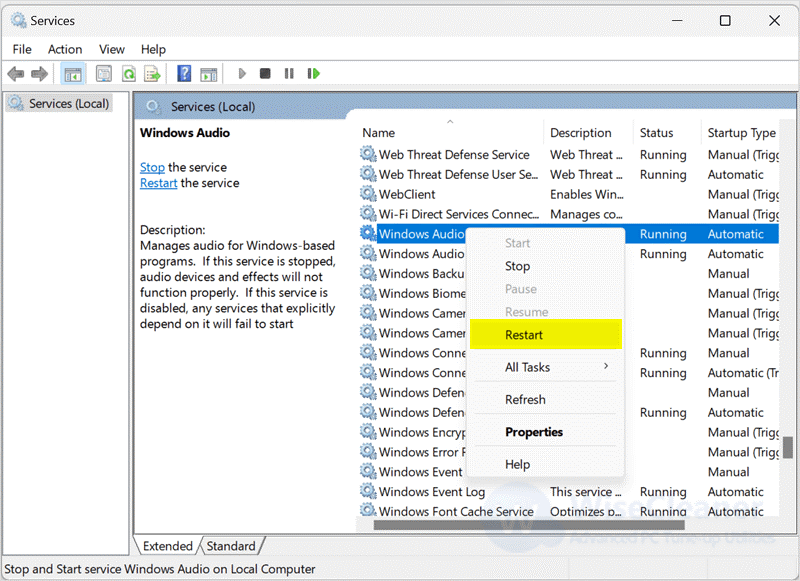Click gear icon of Windows Font Cache Service
This screenshot has height=581, width=800.
click(368, 510)
